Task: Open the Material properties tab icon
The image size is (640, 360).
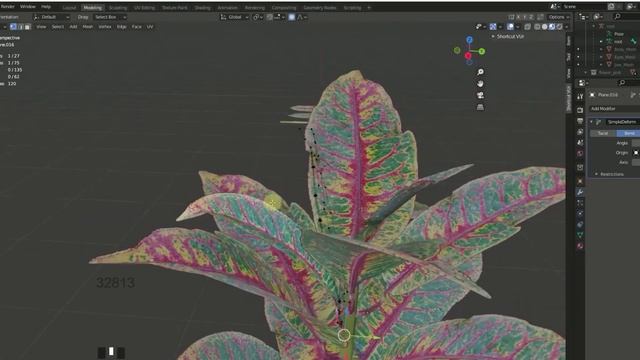Action: (580, 246)
